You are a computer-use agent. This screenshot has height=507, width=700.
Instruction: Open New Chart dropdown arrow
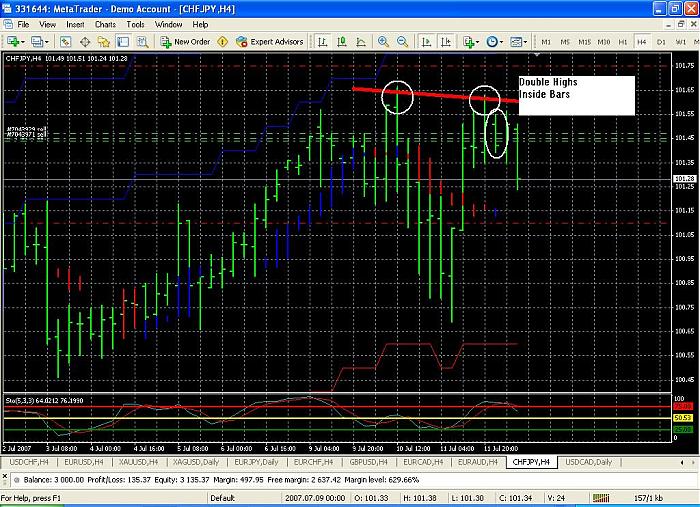pos(22,42)
